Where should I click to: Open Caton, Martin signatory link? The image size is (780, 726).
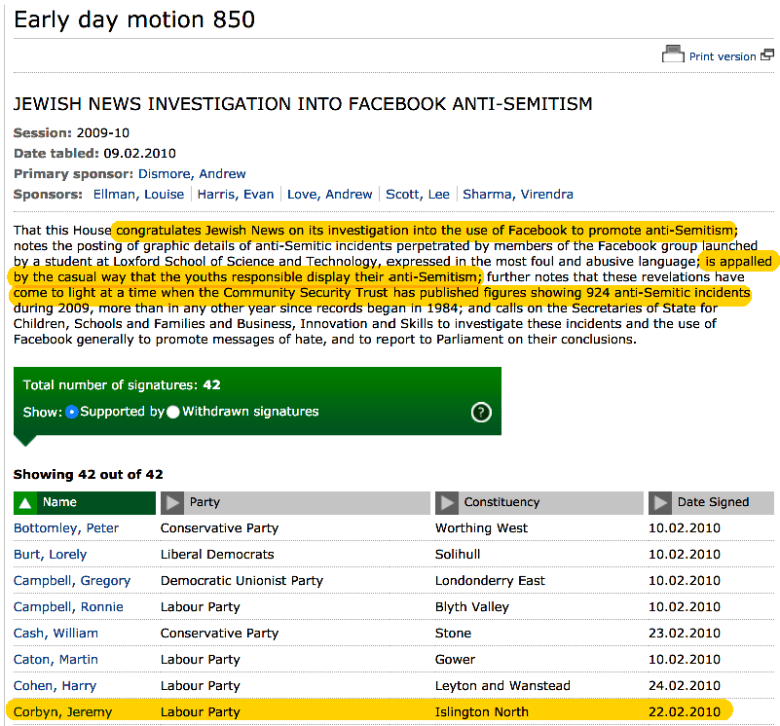[56, 660]
